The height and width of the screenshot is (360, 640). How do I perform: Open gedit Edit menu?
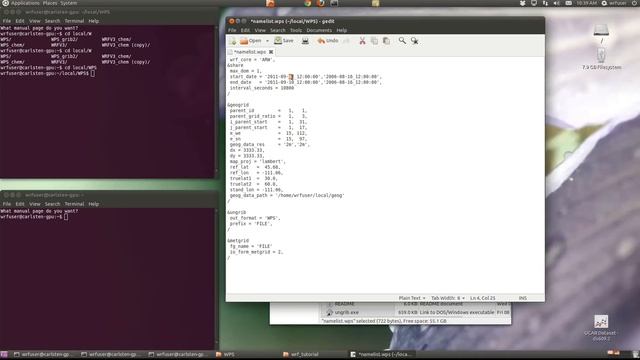click(x=245, y=30)
